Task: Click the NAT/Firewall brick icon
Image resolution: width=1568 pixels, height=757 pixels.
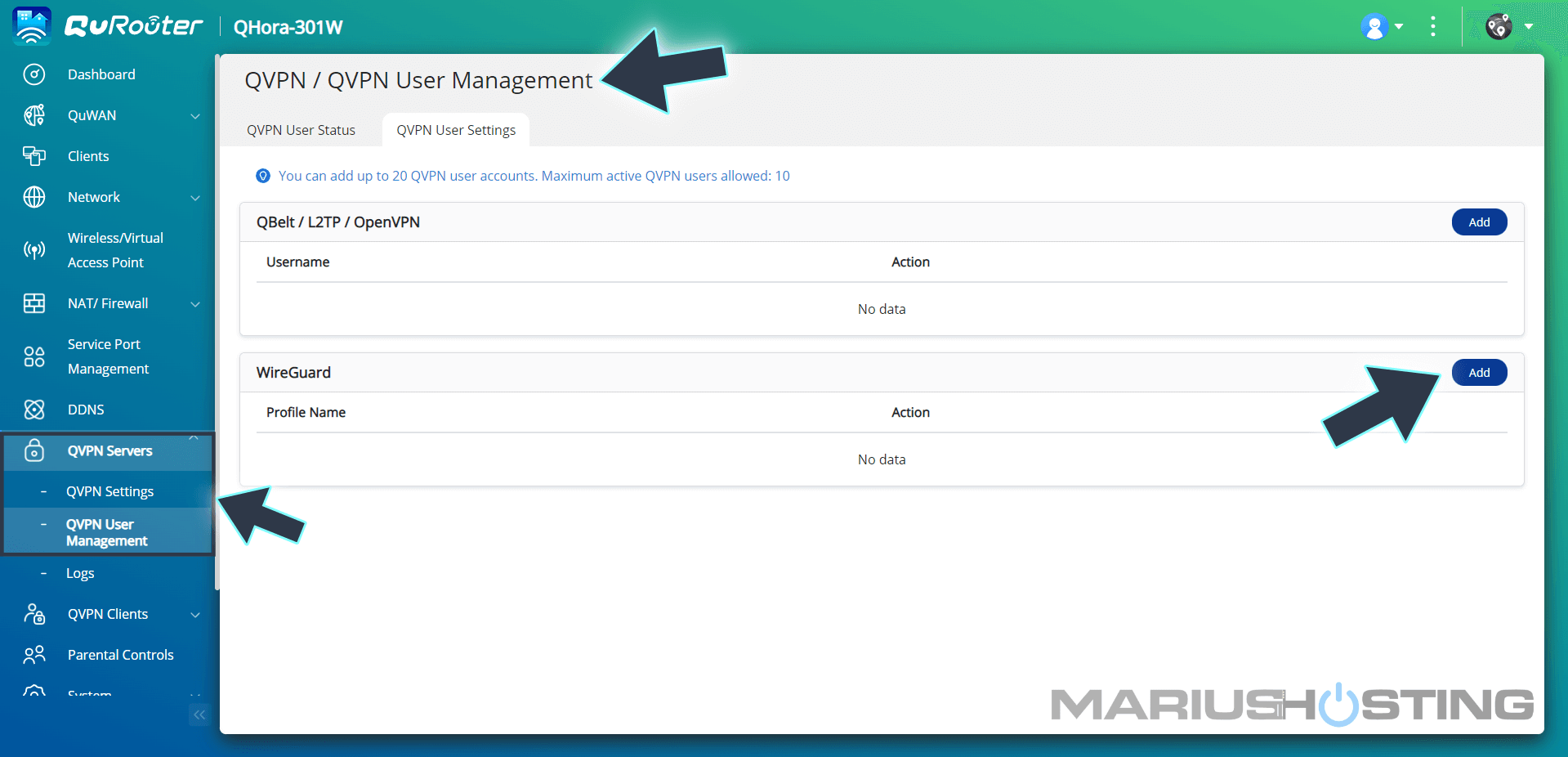Action: coord(34,303)
